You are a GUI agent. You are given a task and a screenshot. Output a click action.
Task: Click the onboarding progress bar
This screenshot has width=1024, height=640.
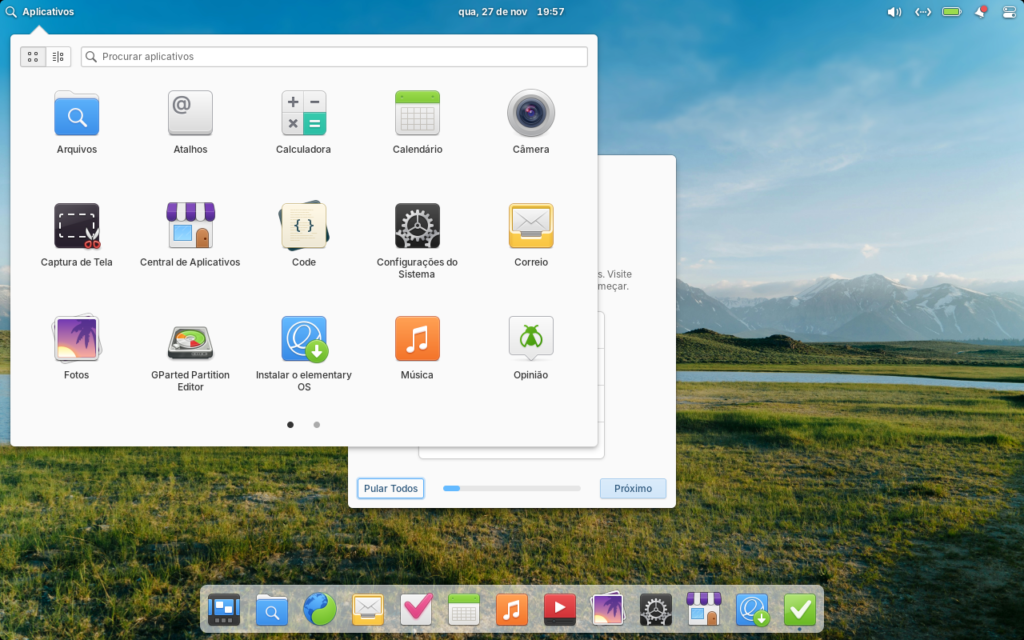(x=512, y=488)
